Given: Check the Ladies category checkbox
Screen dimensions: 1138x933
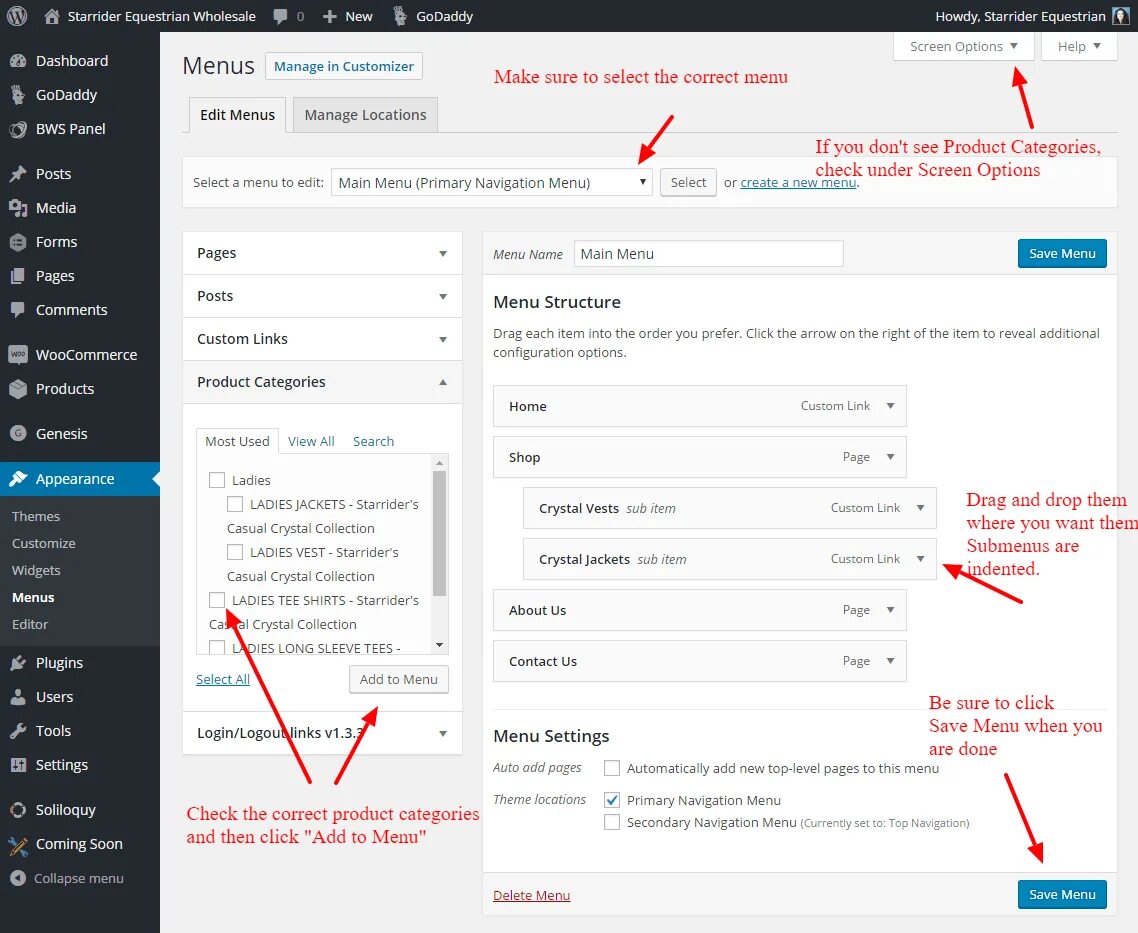Looking at the screenshot, I should pyautogui.click(x=216, y=480).
